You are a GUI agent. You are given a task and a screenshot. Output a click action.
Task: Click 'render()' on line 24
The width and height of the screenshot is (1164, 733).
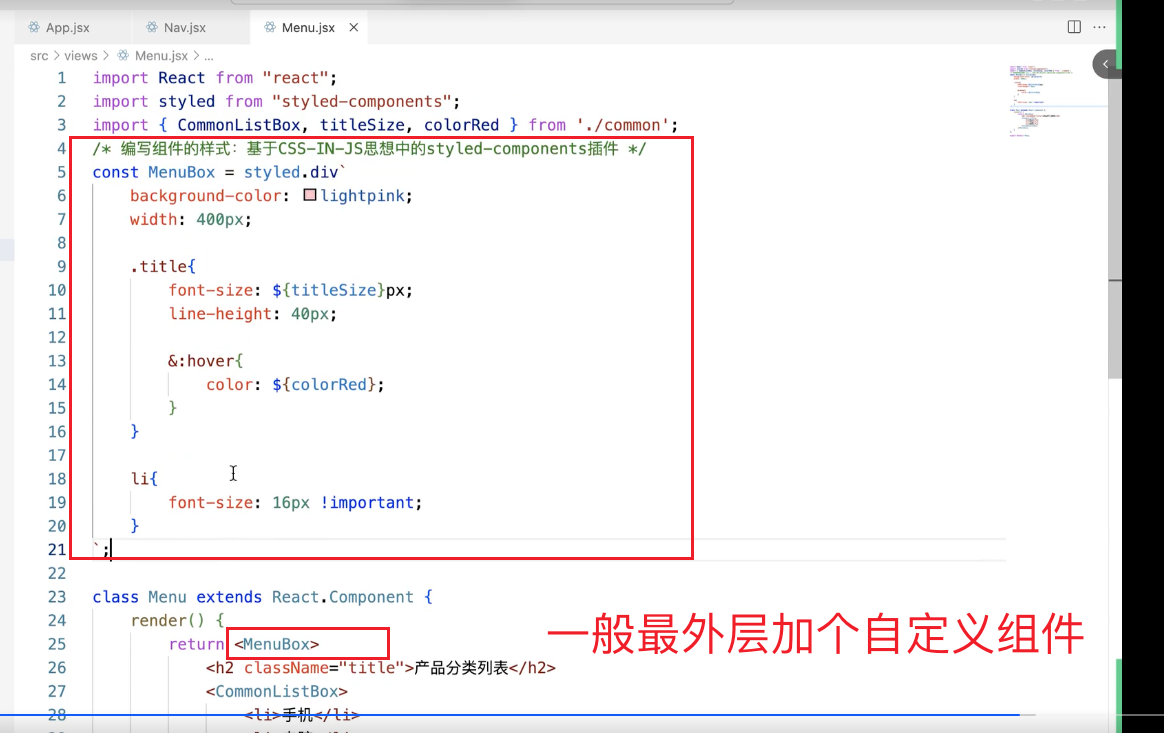(167, 621)
